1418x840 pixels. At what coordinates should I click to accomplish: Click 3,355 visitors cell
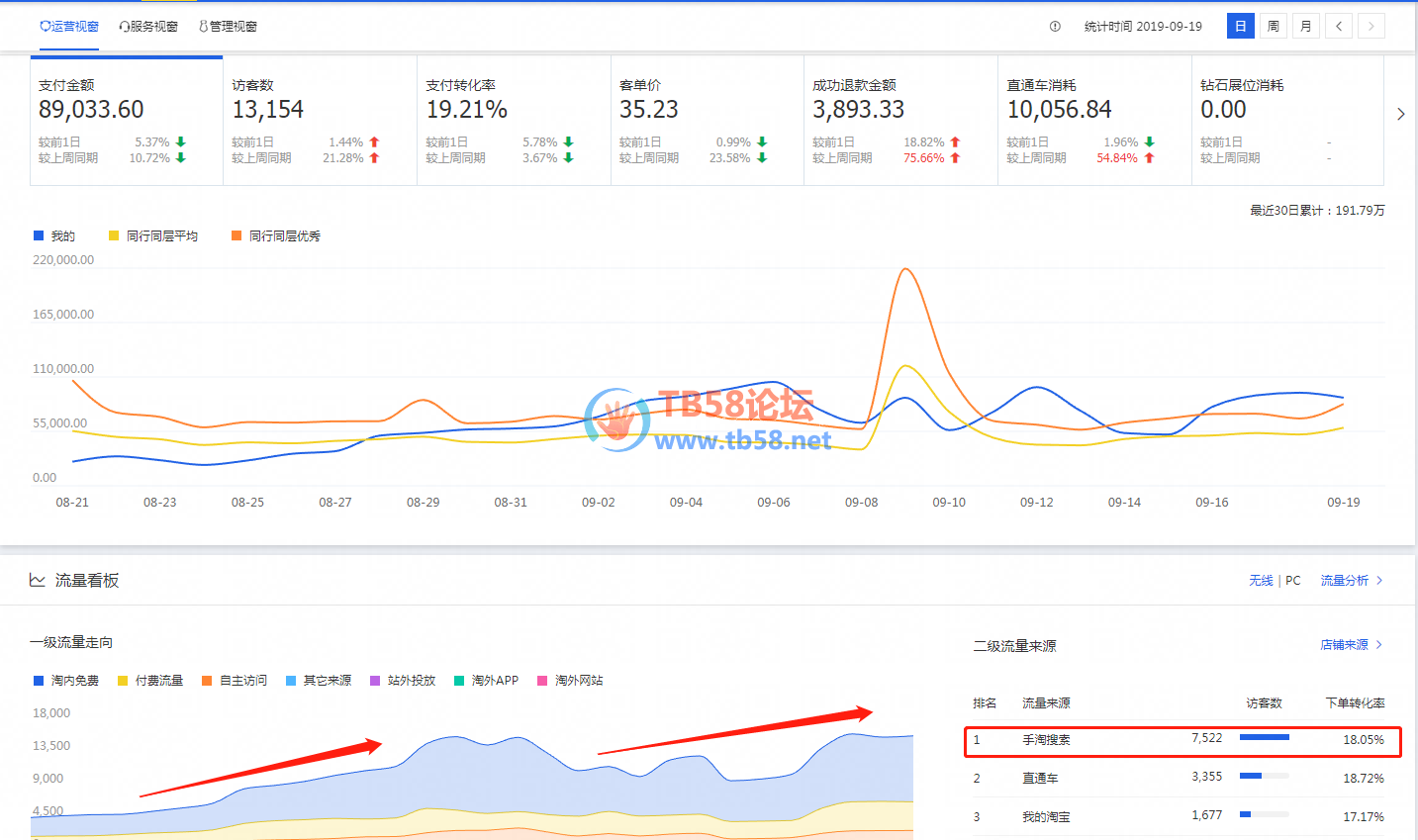1206,777
